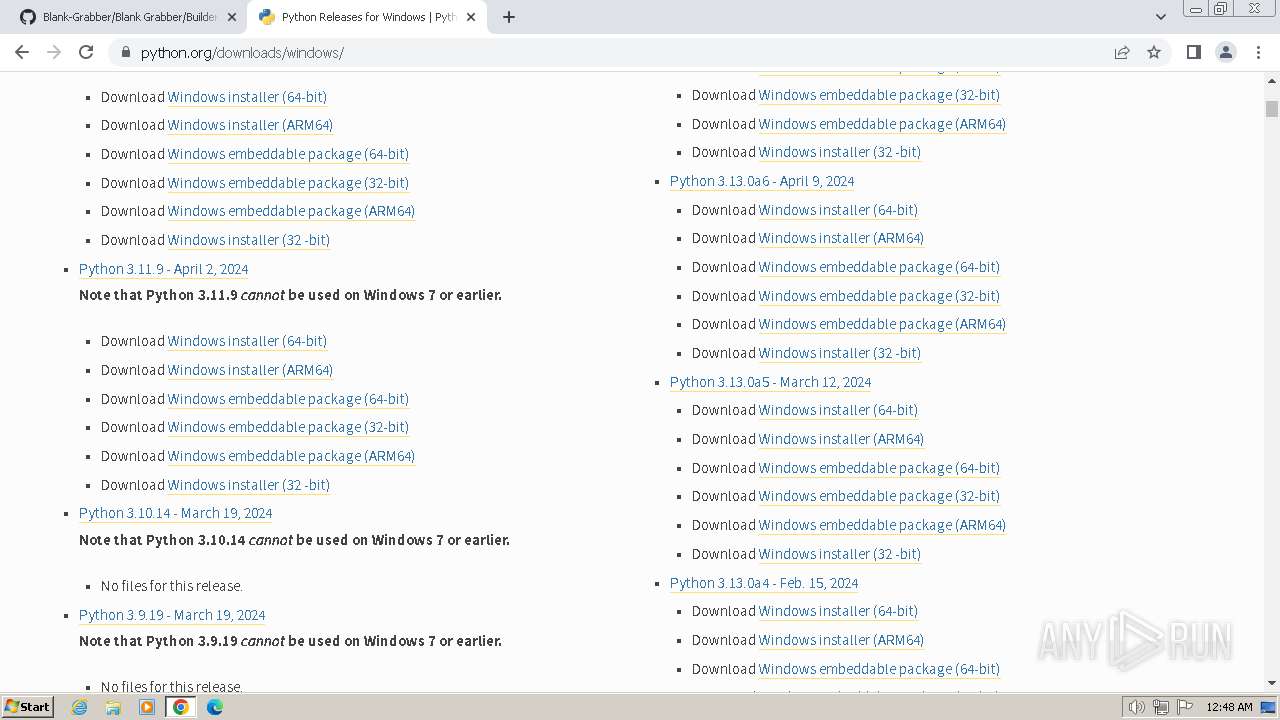Bookmark this page with the star icon
This screenshot has width=1280, height=720.
(1154, 52)
